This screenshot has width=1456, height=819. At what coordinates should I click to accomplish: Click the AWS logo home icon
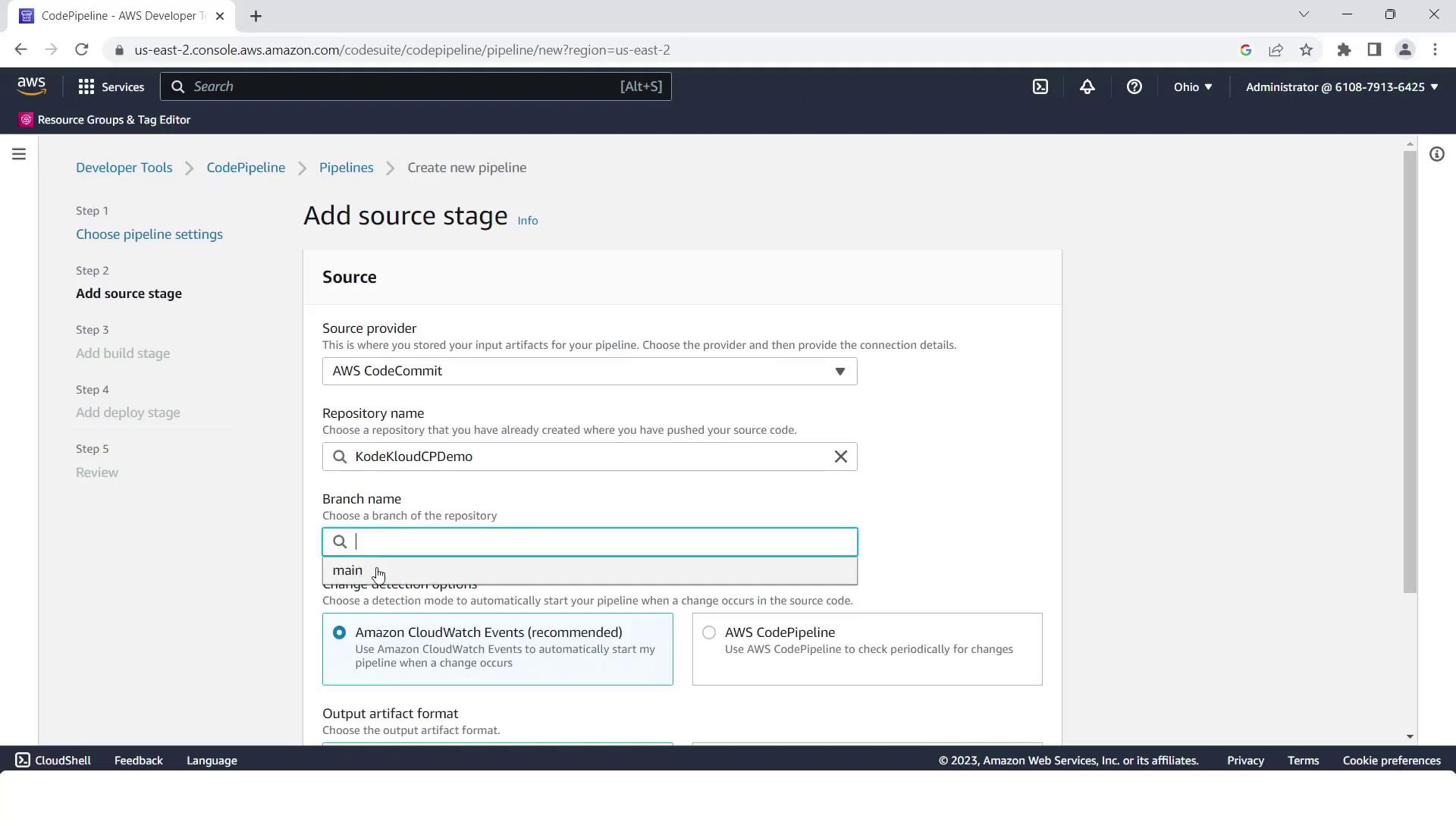pos(31,86)
